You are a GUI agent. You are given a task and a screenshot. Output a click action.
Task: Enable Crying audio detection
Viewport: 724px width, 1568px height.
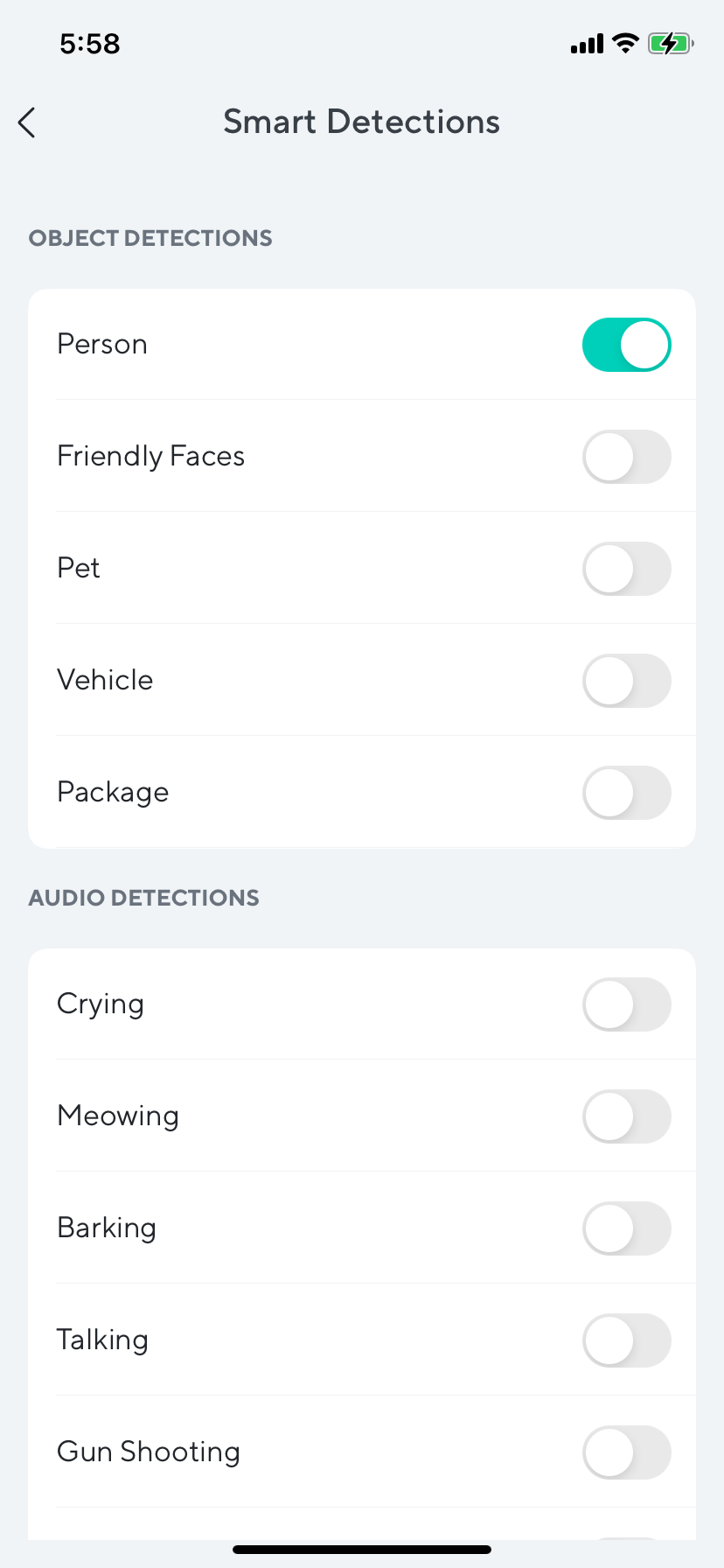[x=626, y=1004]
